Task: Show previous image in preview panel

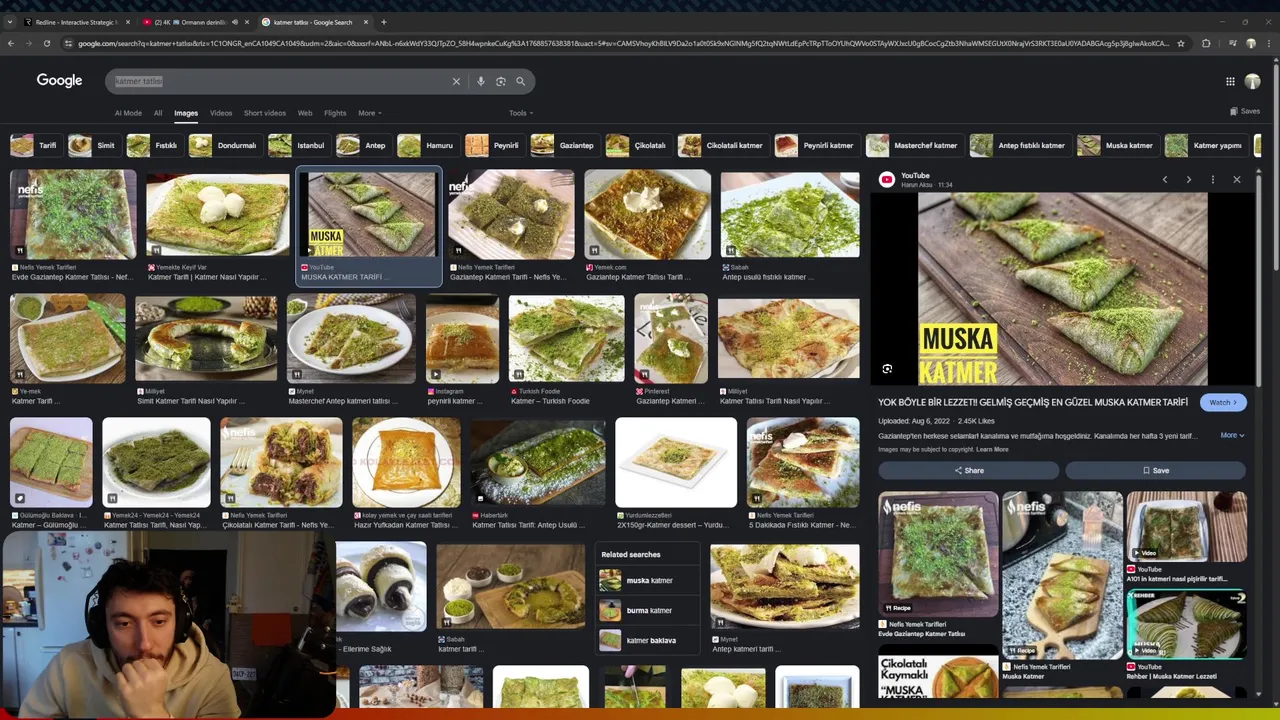Action: [x=1165, y=179]
